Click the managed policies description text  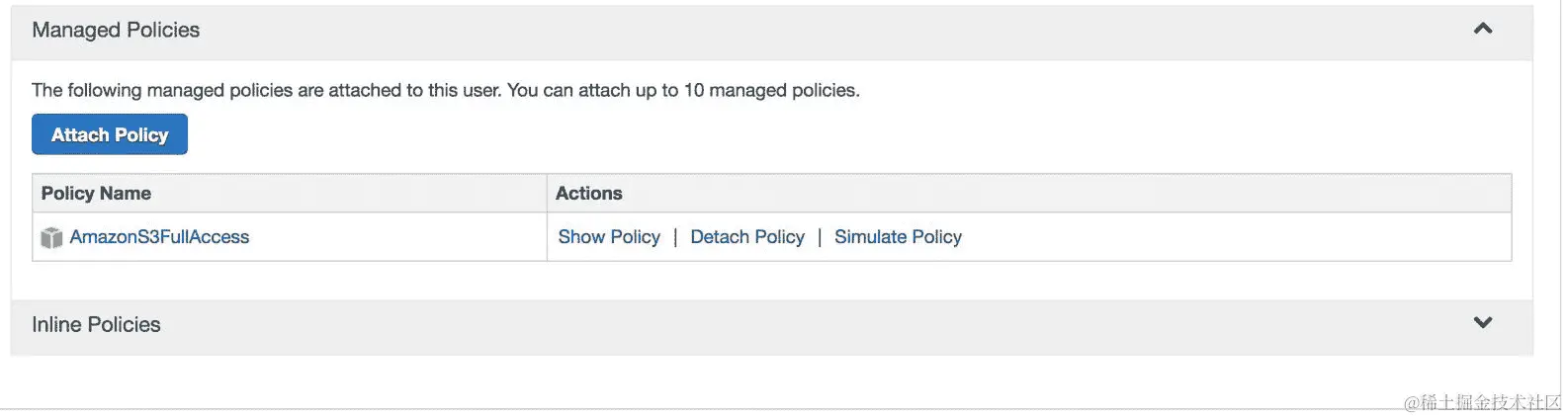tap(445, 90)
